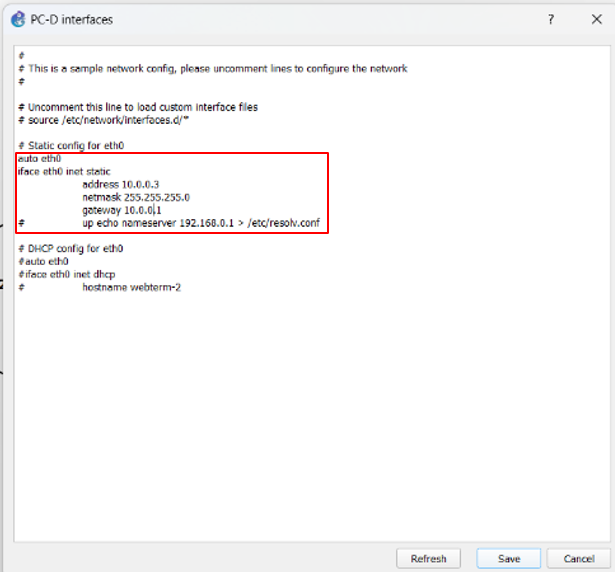Image resolution: width=615 pixels, height=572 pixels.
Task: Click the uncommented 'auto eth0' line
Action: pyautogui.click(x=39, y=159)
